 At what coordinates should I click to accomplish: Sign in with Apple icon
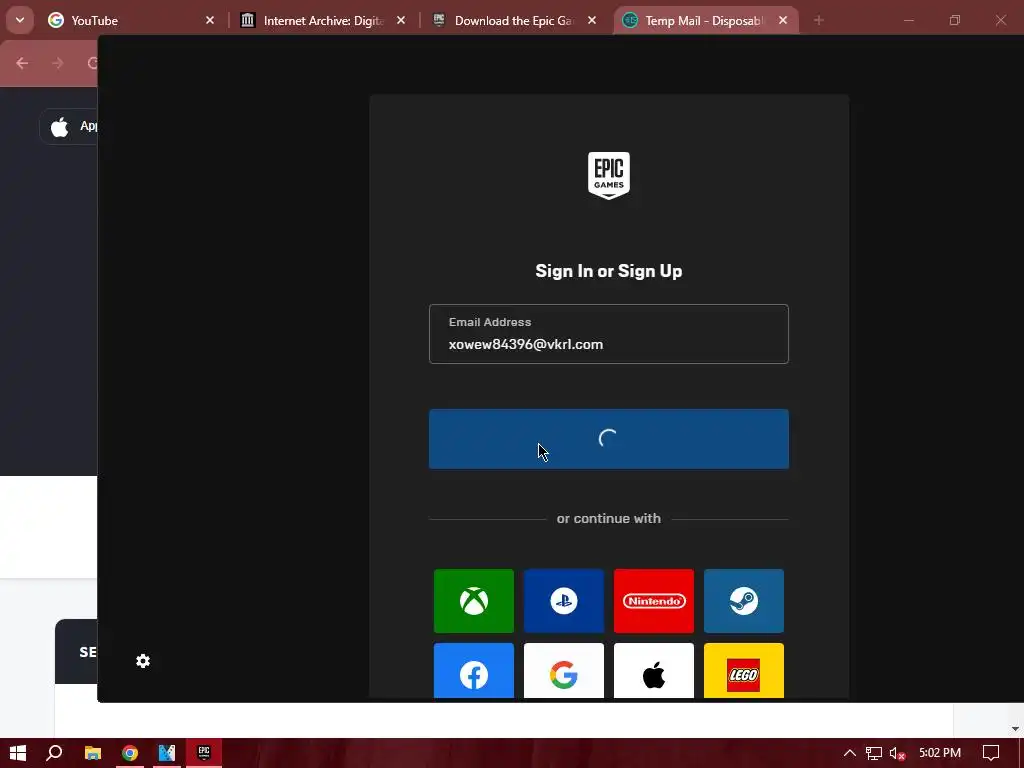click(x=654, y=671)
